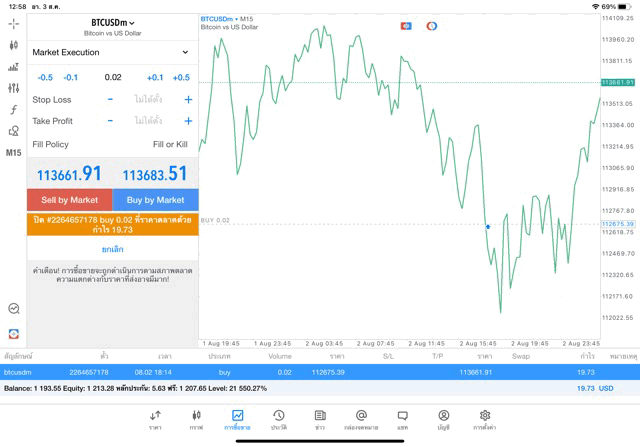Select the crosshair tool in left sidebar
The image size is (640, 447).
point(13,23)
